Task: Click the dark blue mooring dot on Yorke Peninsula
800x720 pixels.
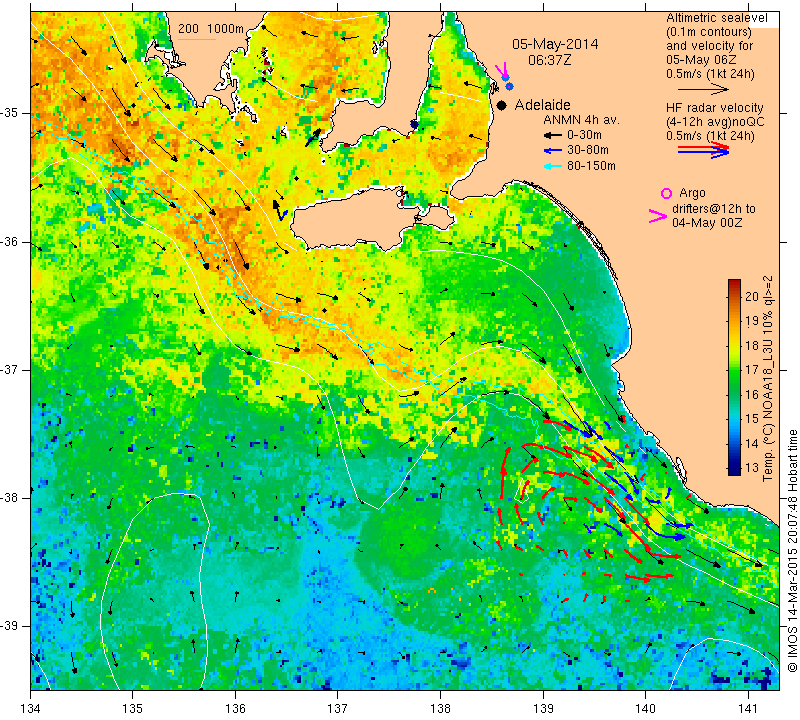Action: coord(414,125)
